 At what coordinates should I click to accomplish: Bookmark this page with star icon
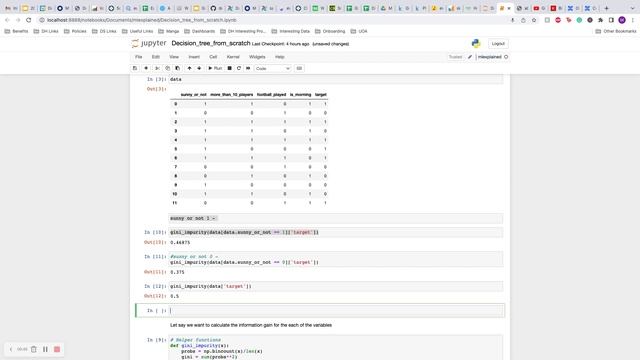coord(534,20)
